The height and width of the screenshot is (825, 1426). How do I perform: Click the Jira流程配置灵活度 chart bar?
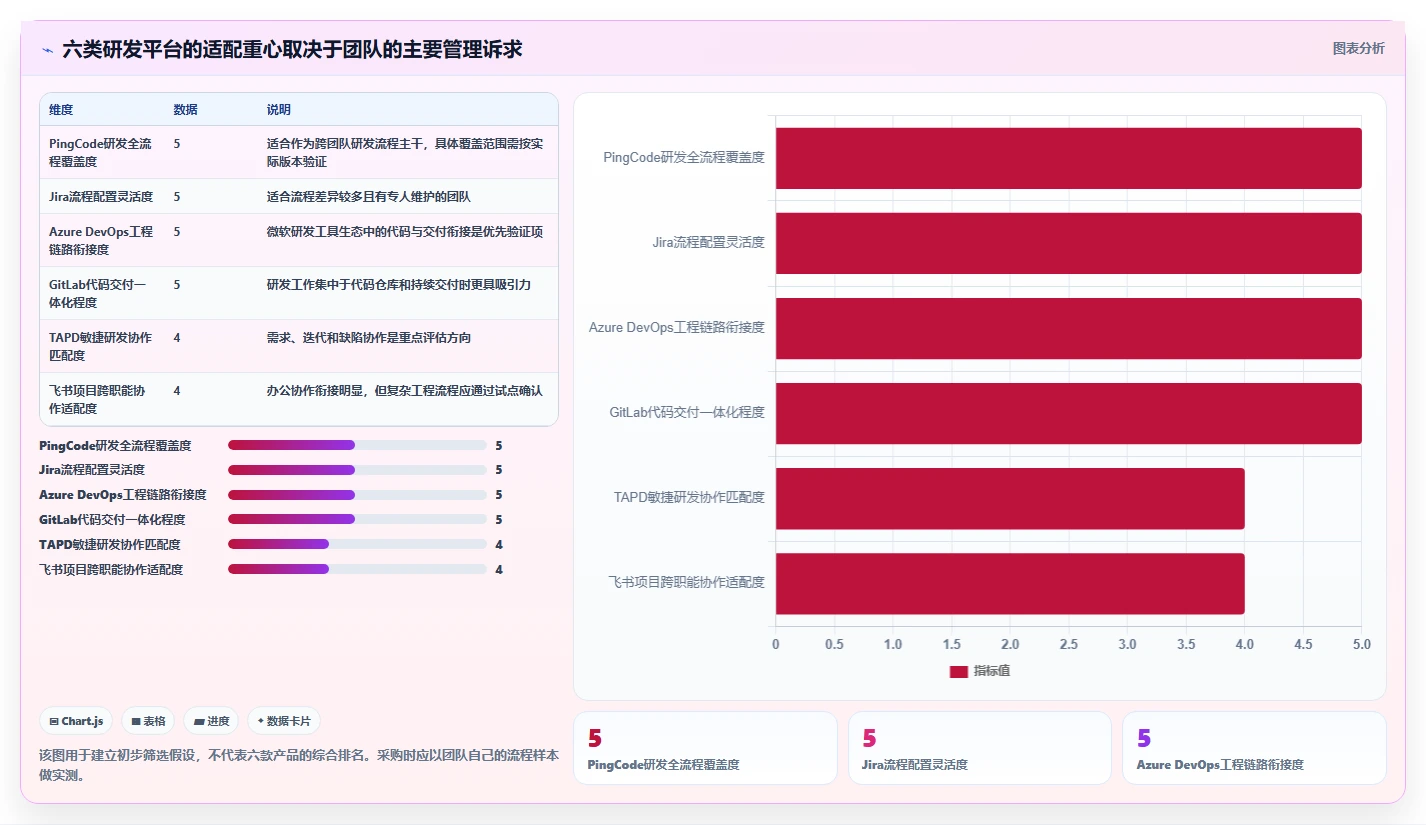coord(1068,243)
